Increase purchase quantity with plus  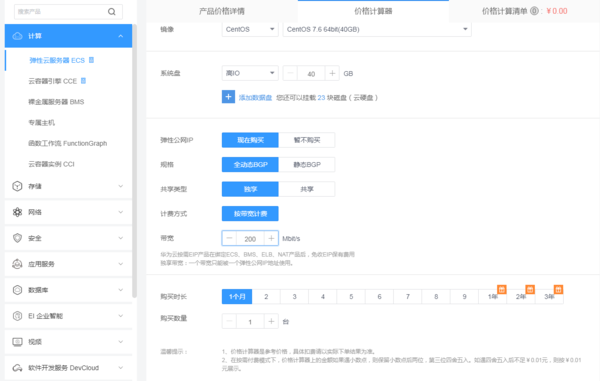pyautogui.click(x=271, y=321)
